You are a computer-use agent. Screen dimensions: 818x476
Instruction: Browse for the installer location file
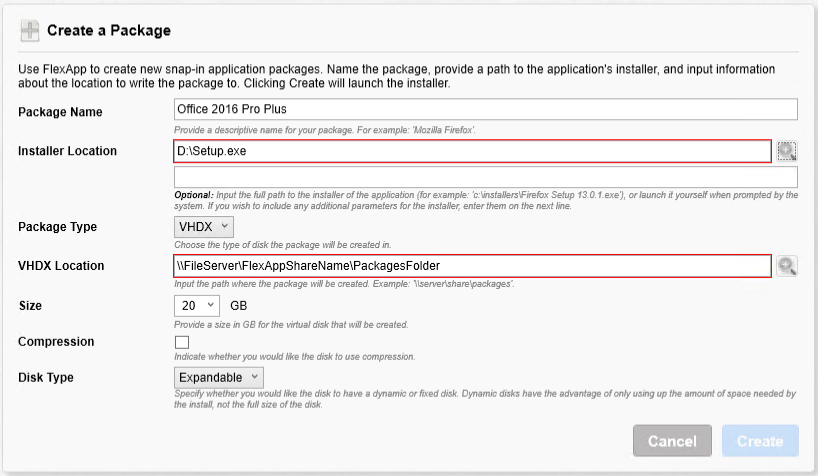pos(787,151)
